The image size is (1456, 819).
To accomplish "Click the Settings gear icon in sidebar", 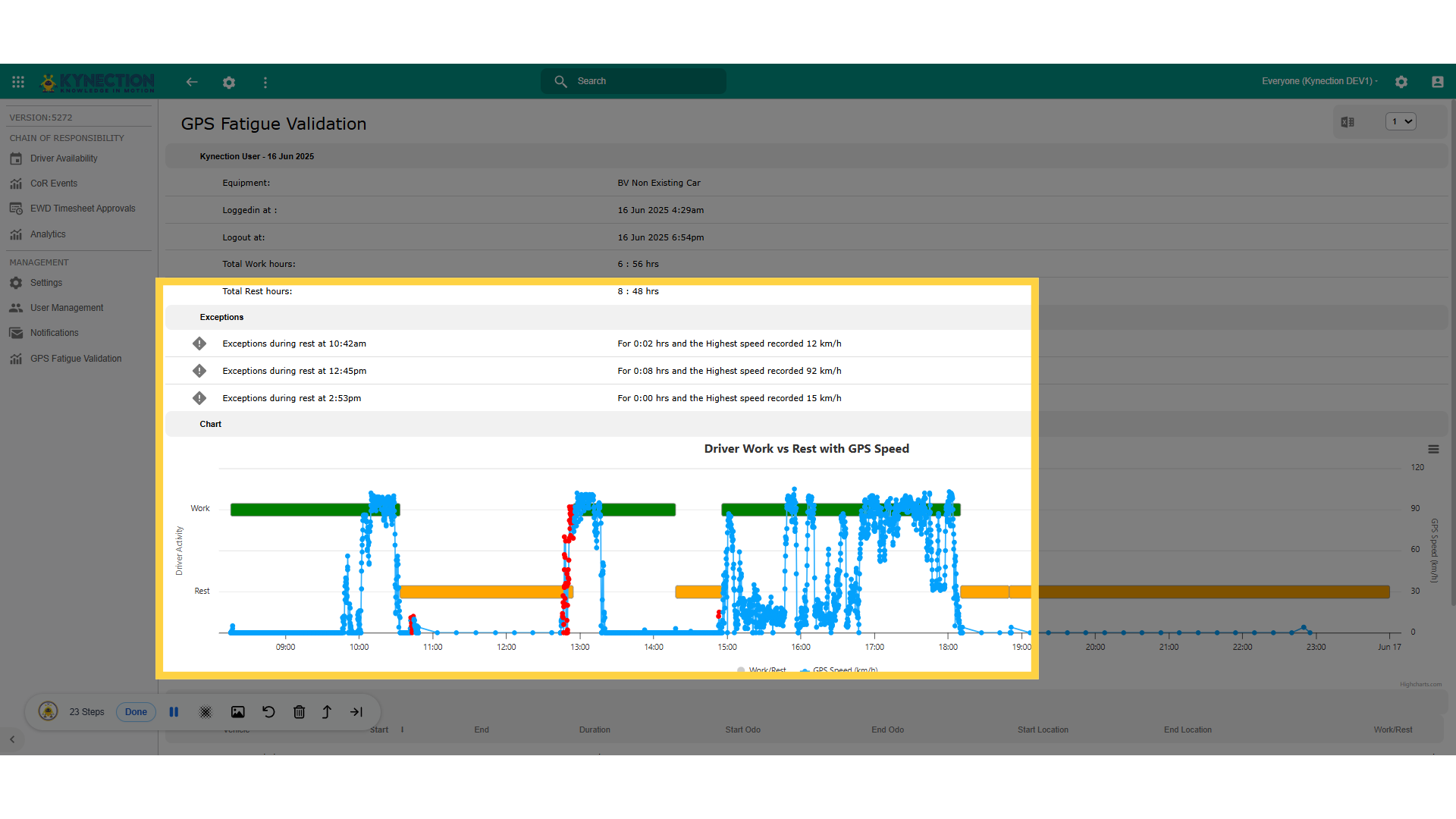I will (16, 283).
